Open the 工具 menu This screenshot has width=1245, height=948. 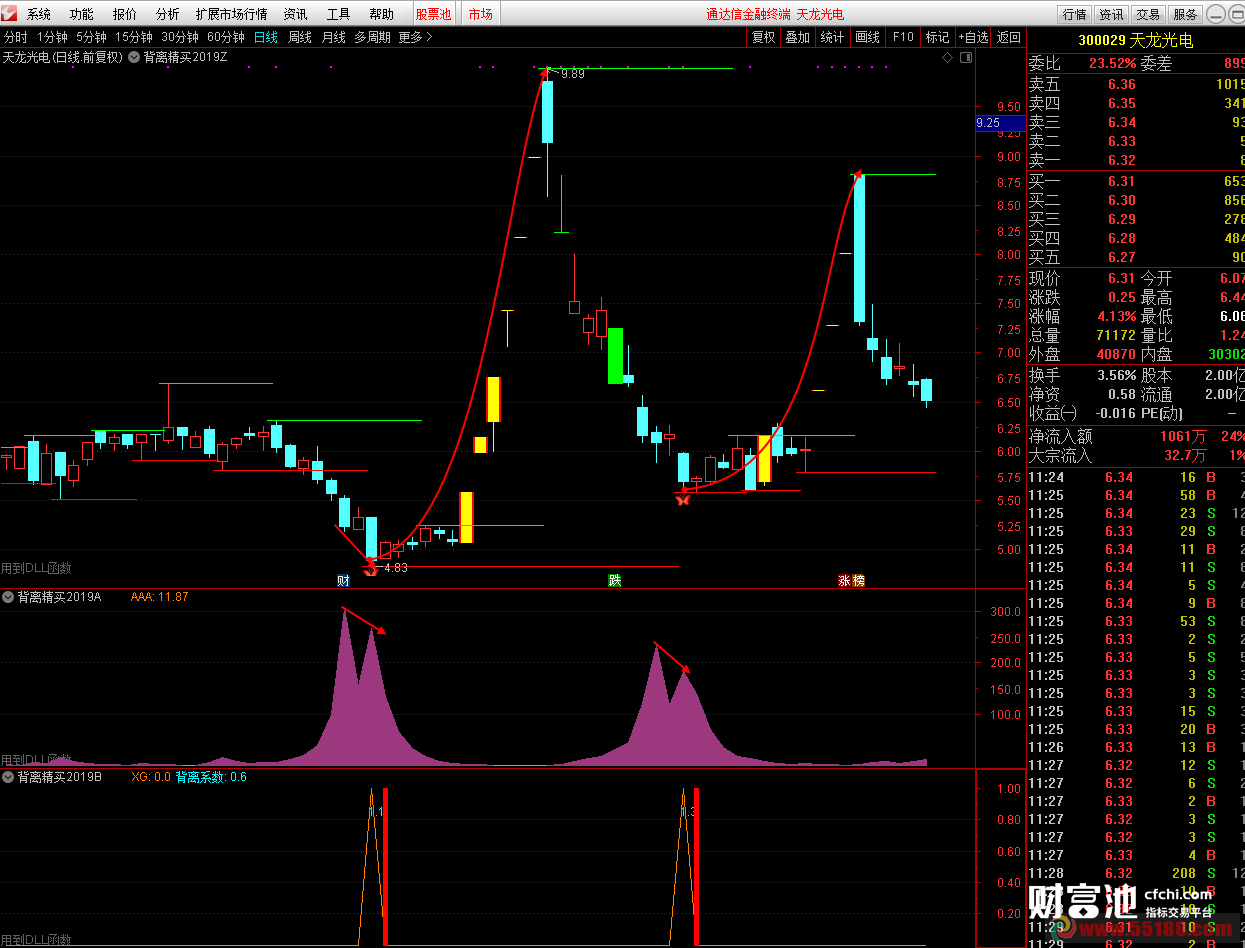point(338,14)
